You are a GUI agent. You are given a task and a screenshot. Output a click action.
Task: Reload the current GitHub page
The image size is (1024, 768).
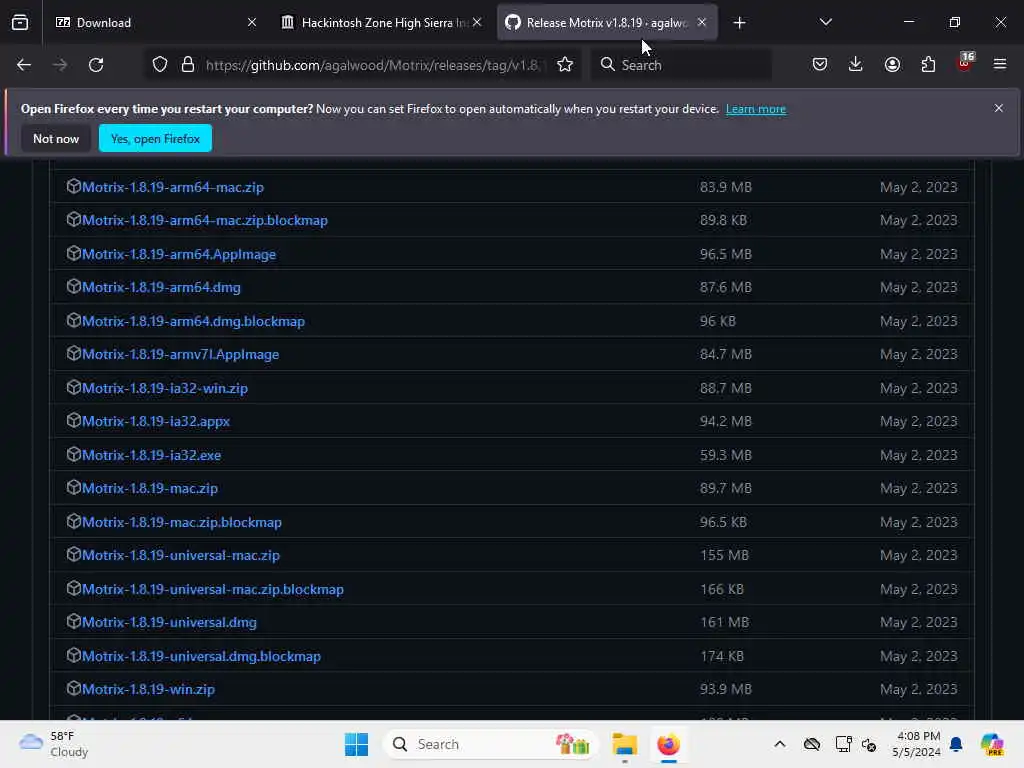tap(96, 65)
